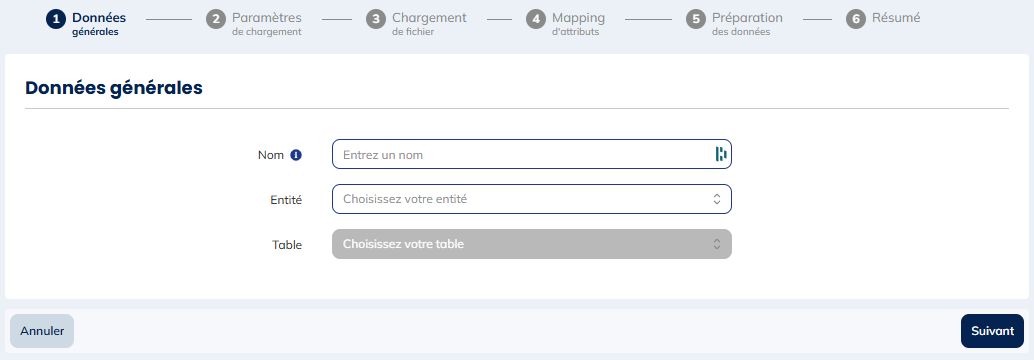Click the Annuler button
1034x360 pixels.
(x=42, y=331)
